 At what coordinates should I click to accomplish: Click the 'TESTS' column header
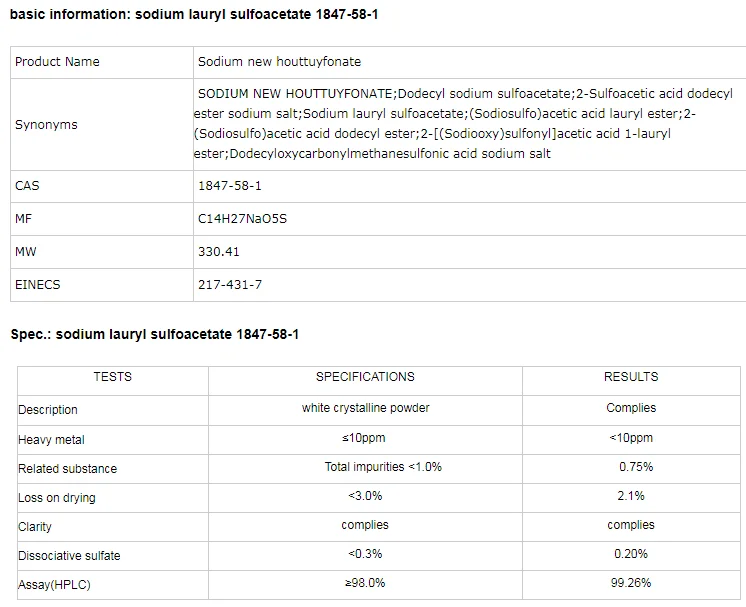tap(112, 377)
